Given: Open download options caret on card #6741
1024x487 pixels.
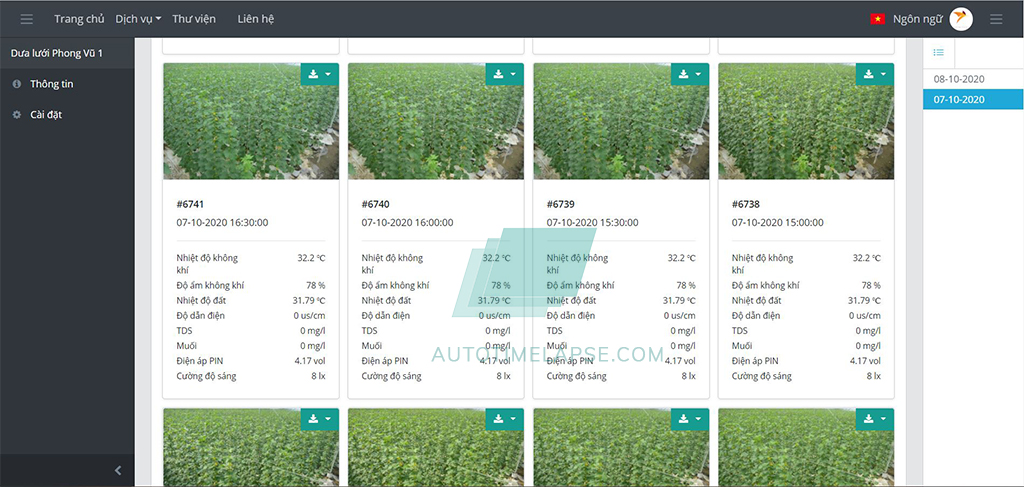Looking at the screenshot, I should (328, 74).
